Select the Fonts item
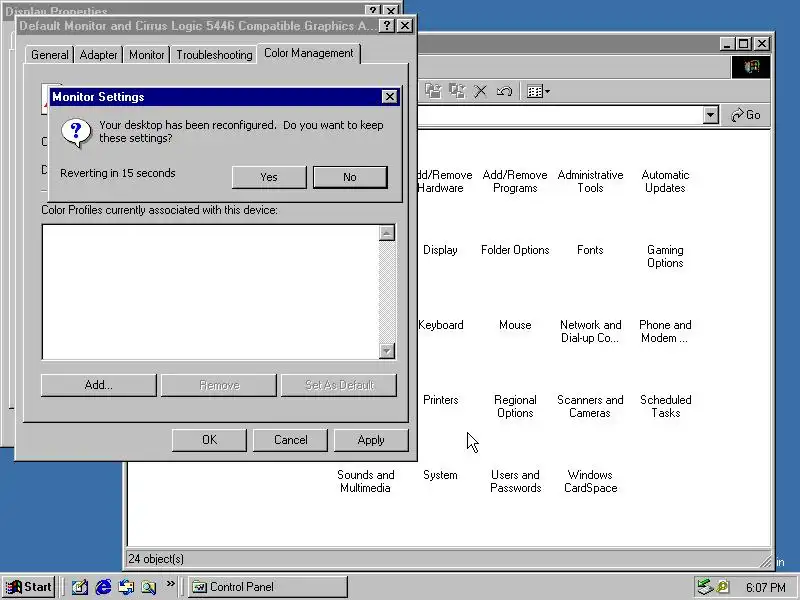The width and height of the screenshot is (800, 600). pos(590,250)
